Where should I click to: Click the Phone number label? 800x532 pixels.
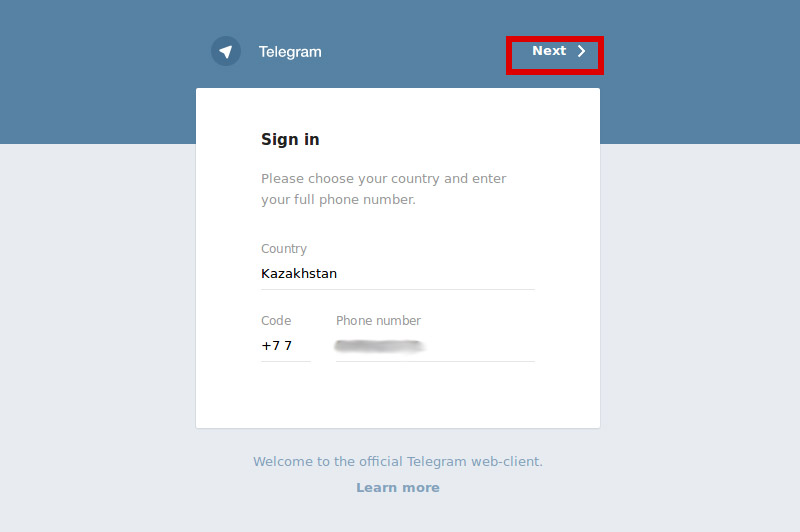click(x=378, y=320)
